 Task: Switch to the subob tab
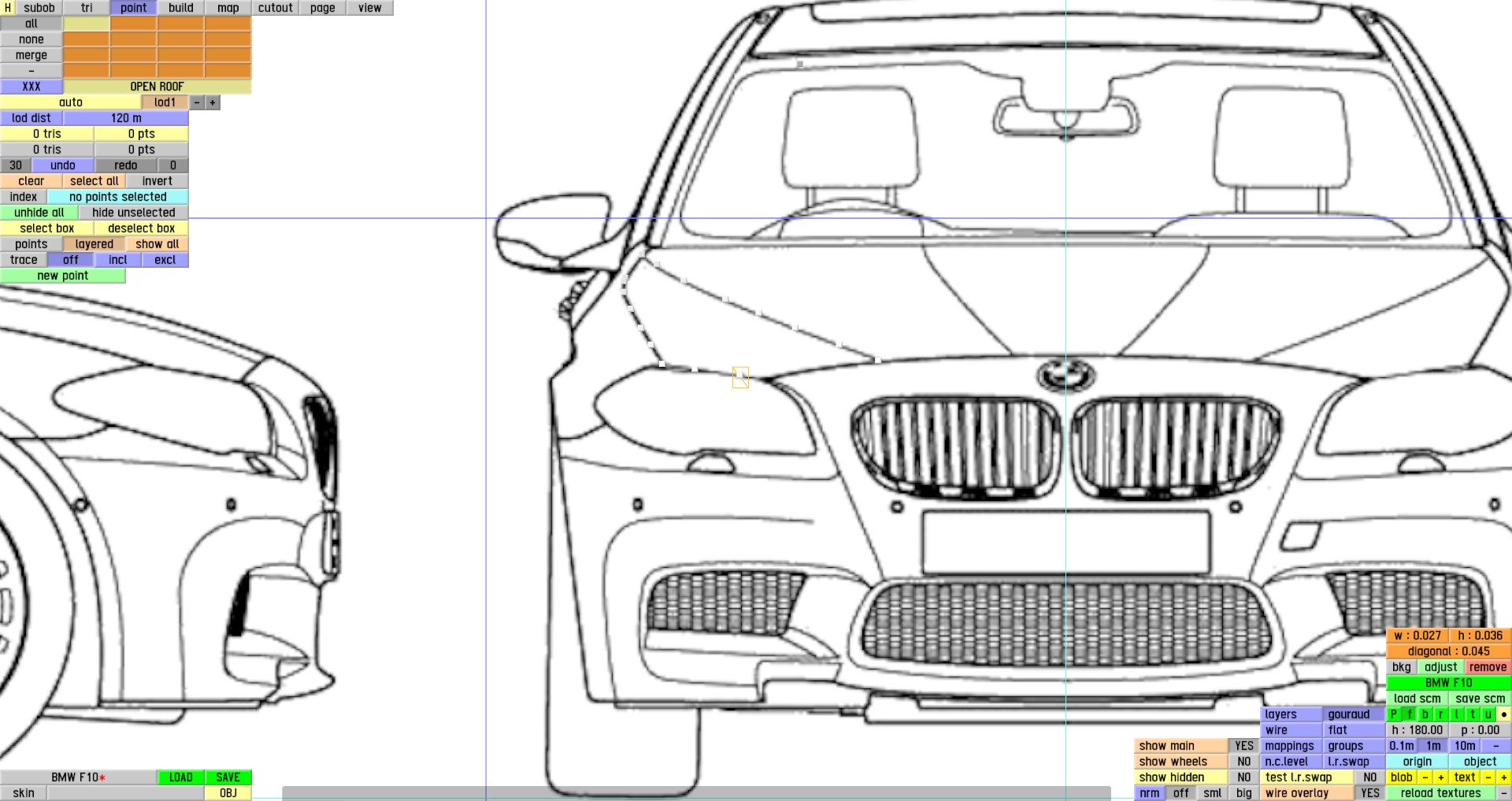click(x=39, y=8)
